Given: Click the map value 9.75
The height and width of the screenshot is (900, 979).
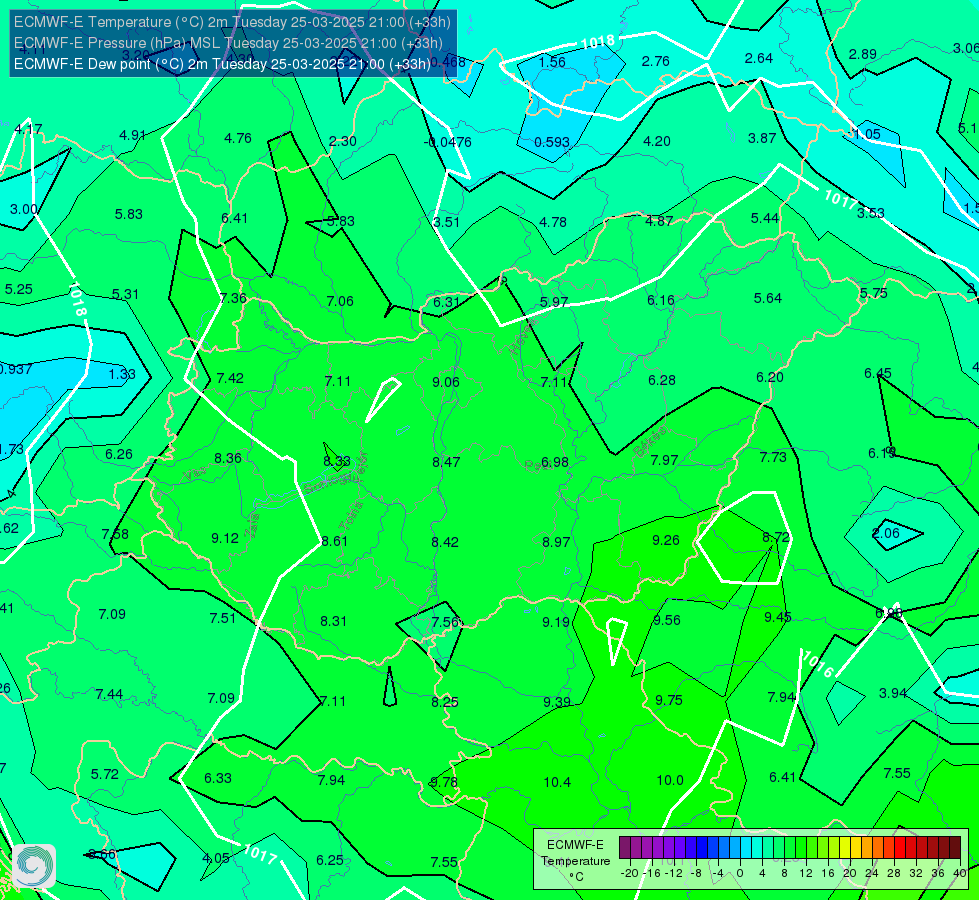Looking at the screenshot, I should tap(669, 700).
